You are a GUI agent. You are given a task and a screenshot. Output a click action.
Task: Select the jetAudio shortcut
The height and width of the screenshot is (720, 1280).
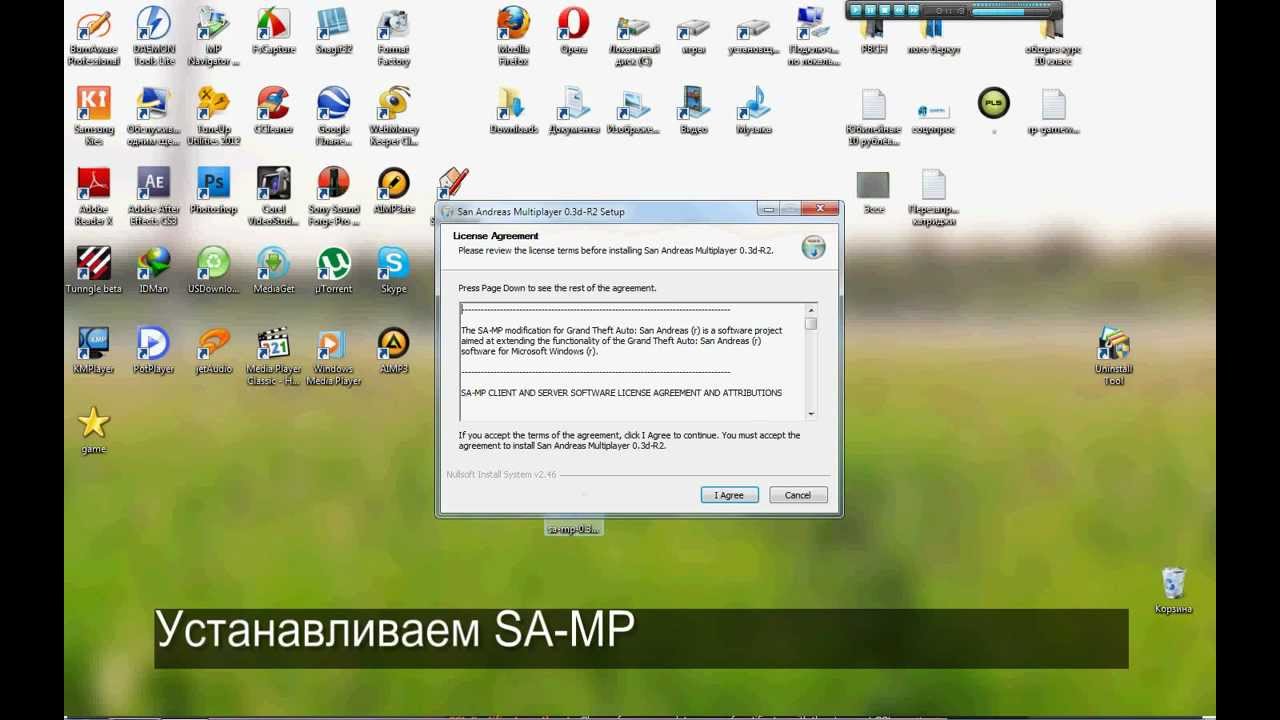pos(213,350)
